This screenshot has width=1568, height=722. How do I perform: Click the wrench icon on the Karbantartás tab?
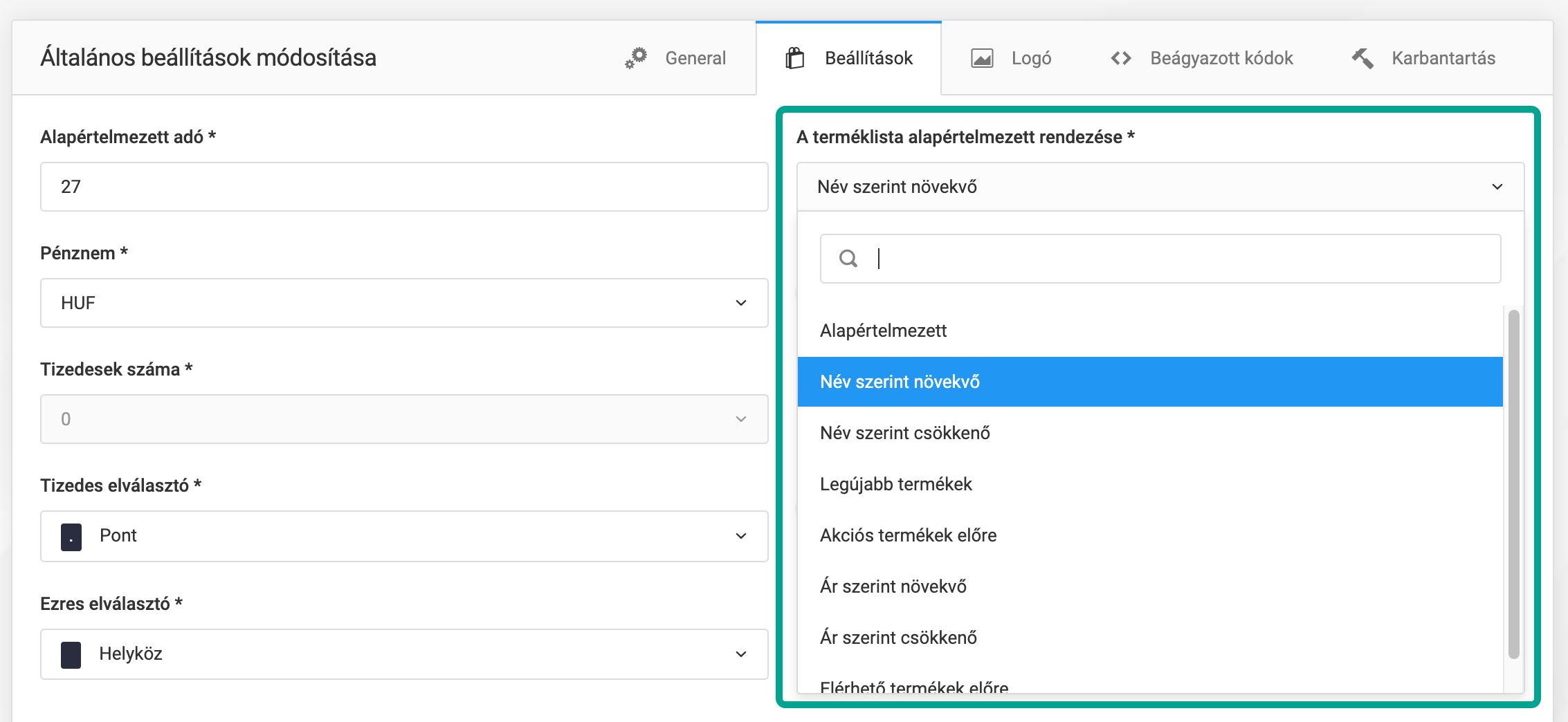tap(1363, 58)
